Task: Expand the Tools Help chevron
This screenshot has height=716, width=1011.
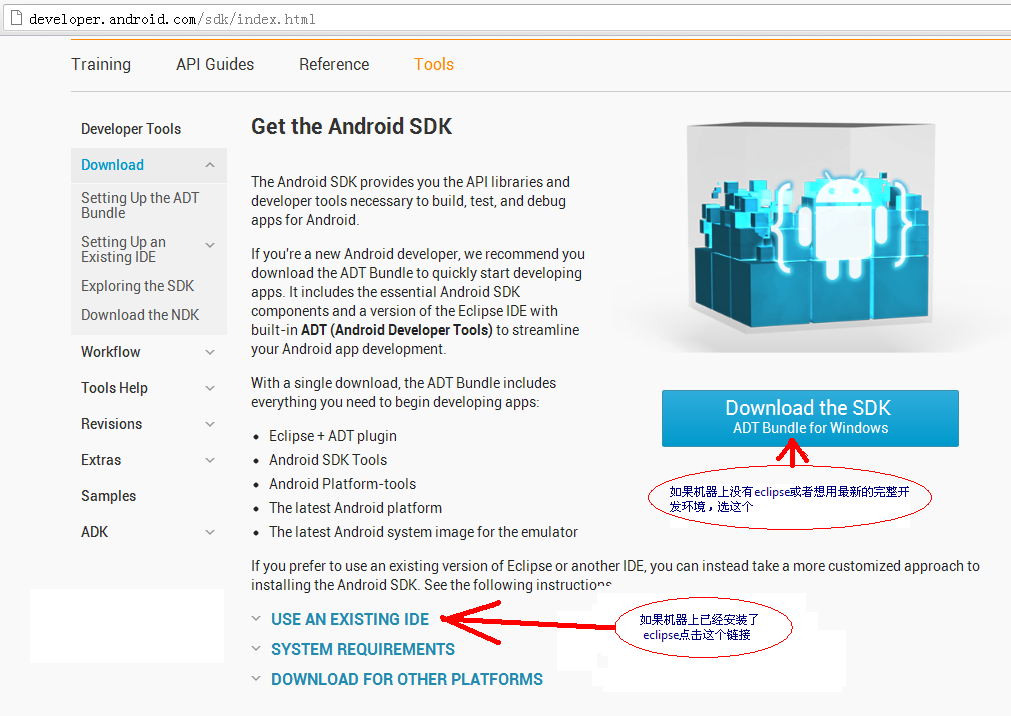Action: click(x=210, y=388)
